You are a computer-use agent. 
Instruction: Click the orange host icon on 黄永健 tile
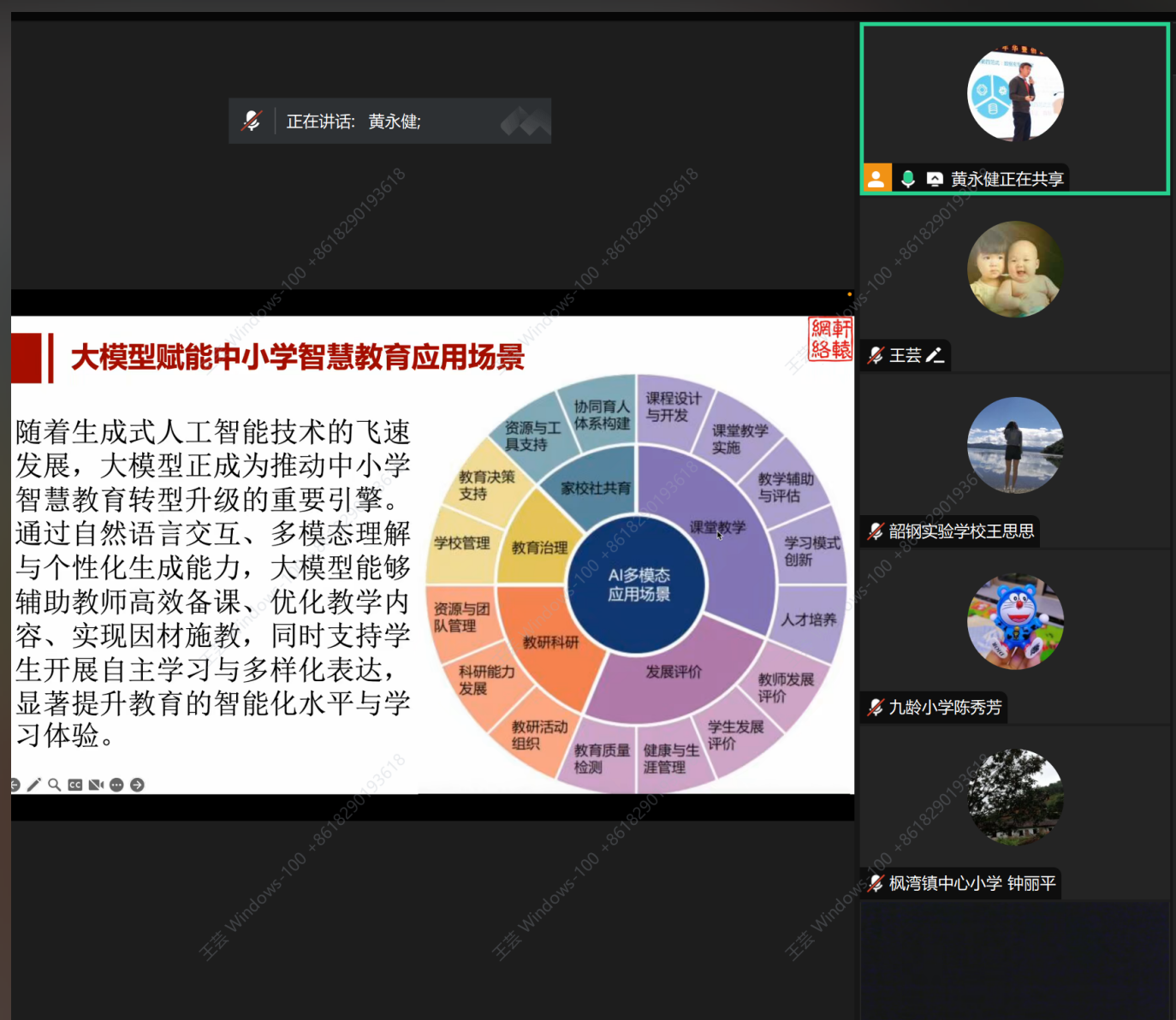(x=876, y=178)
